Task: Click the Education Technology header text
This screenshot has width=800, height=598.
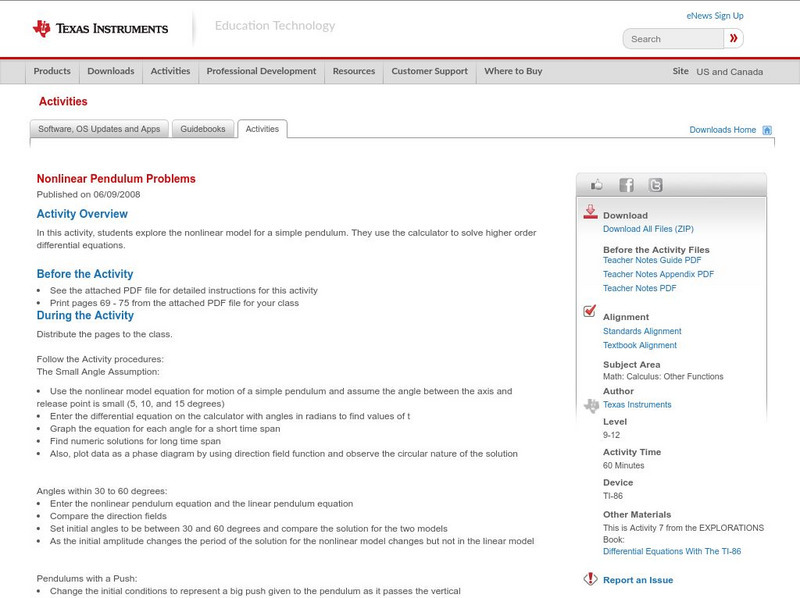Action: click(274, 26)
